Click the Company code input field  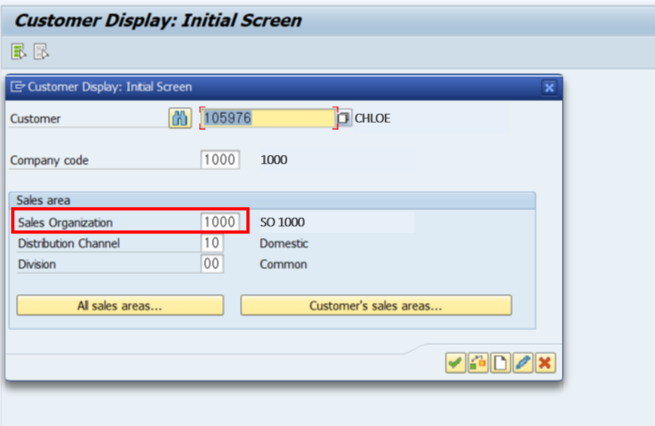tap(220, 160)
